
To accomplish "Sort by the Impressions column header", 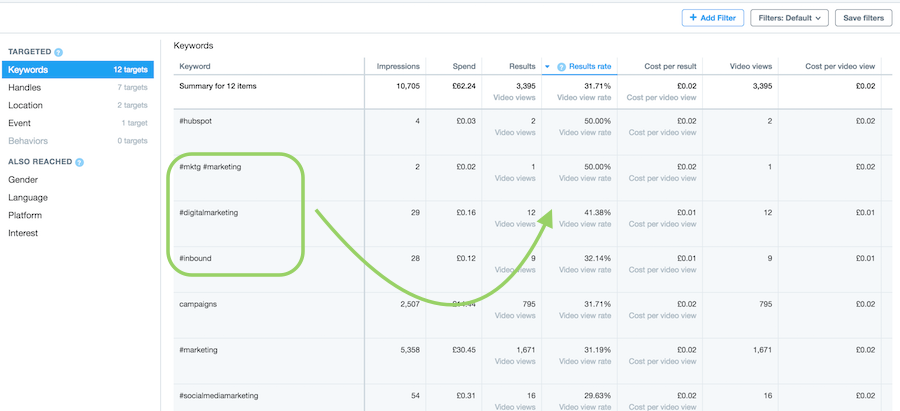I will point(398,67).
